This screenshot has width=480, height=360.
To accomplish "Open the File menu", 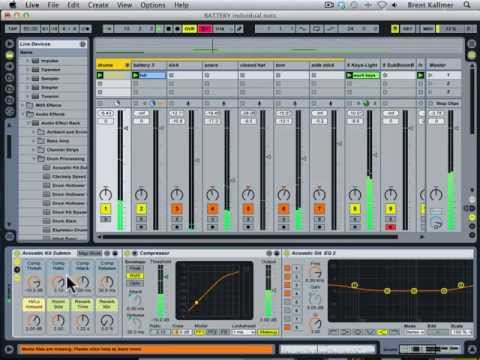I will click(53, 5).
